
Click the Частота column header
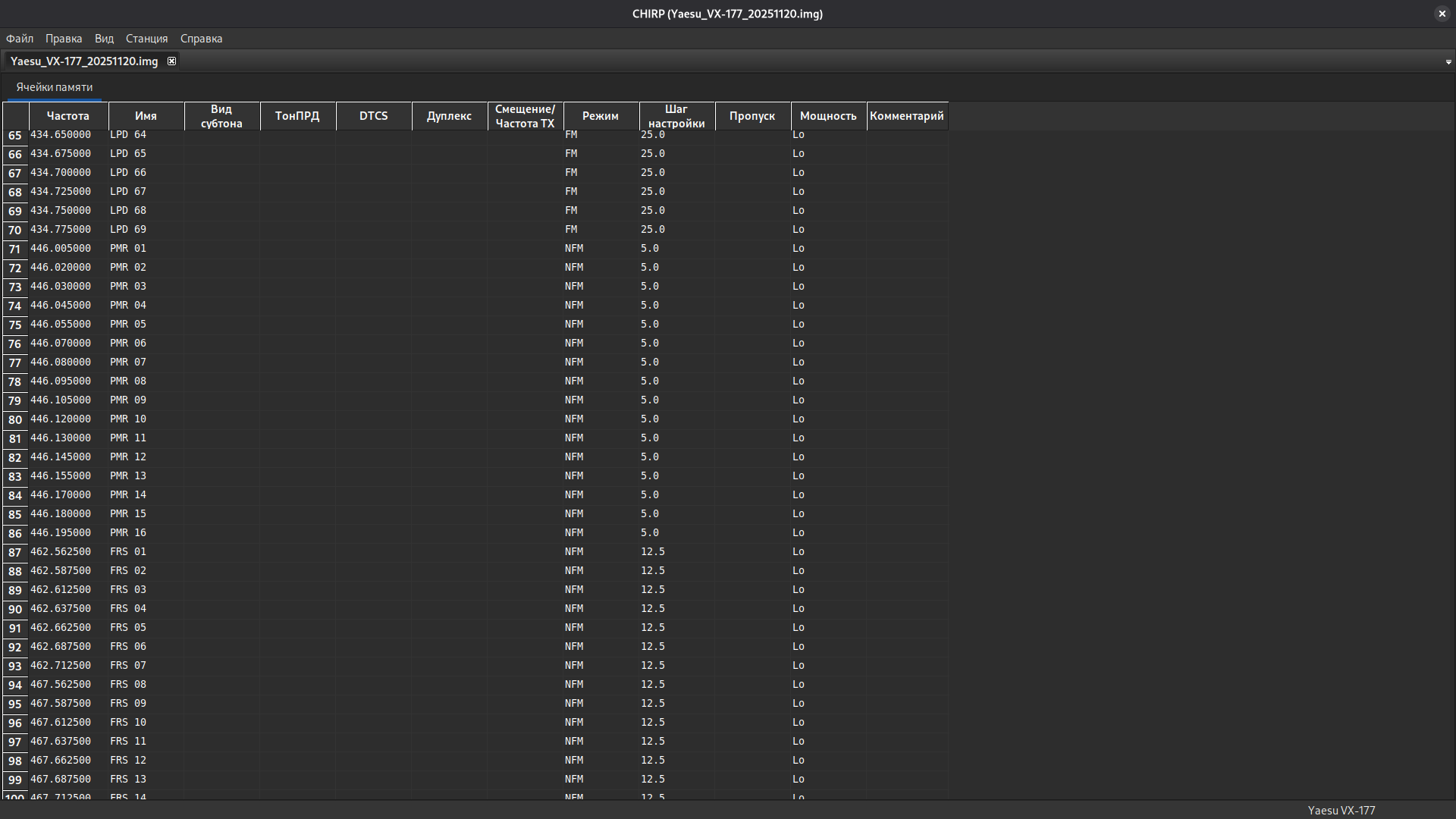coord(68,116)
